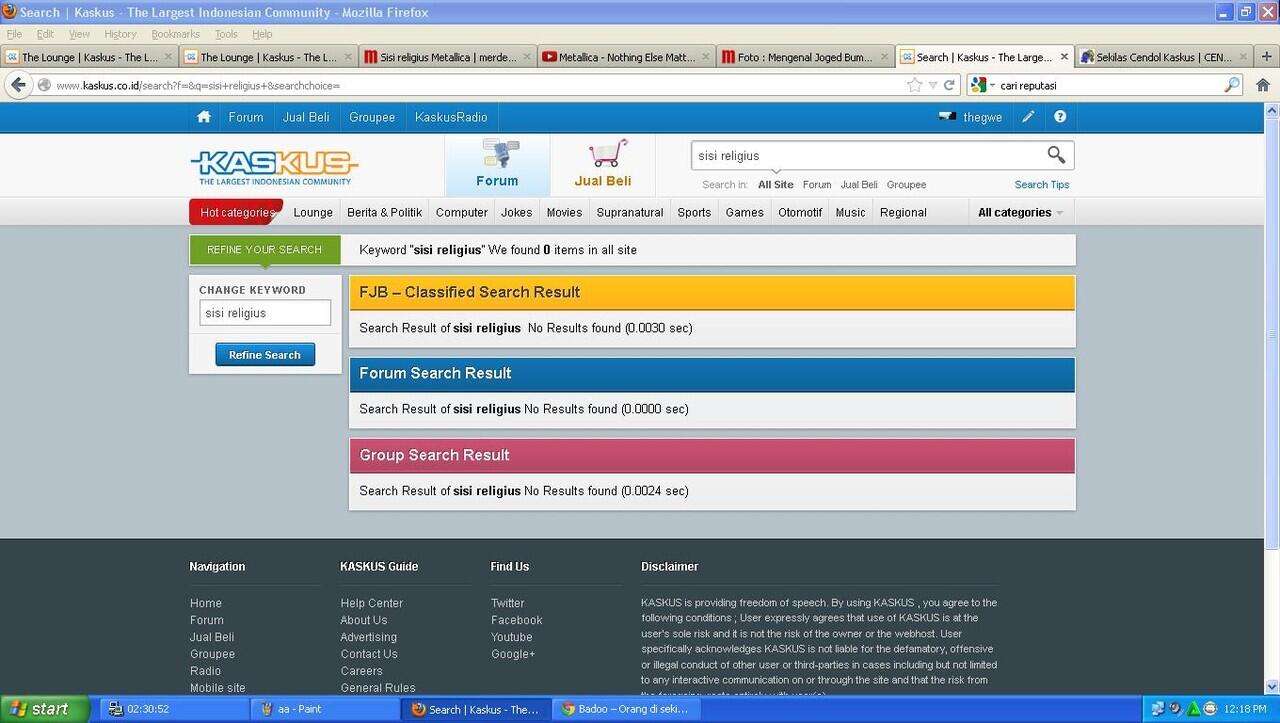Switch to Badoo Chrome window in taskbar
This screenshot has height=723, width=1280.
tap(627, 709)
